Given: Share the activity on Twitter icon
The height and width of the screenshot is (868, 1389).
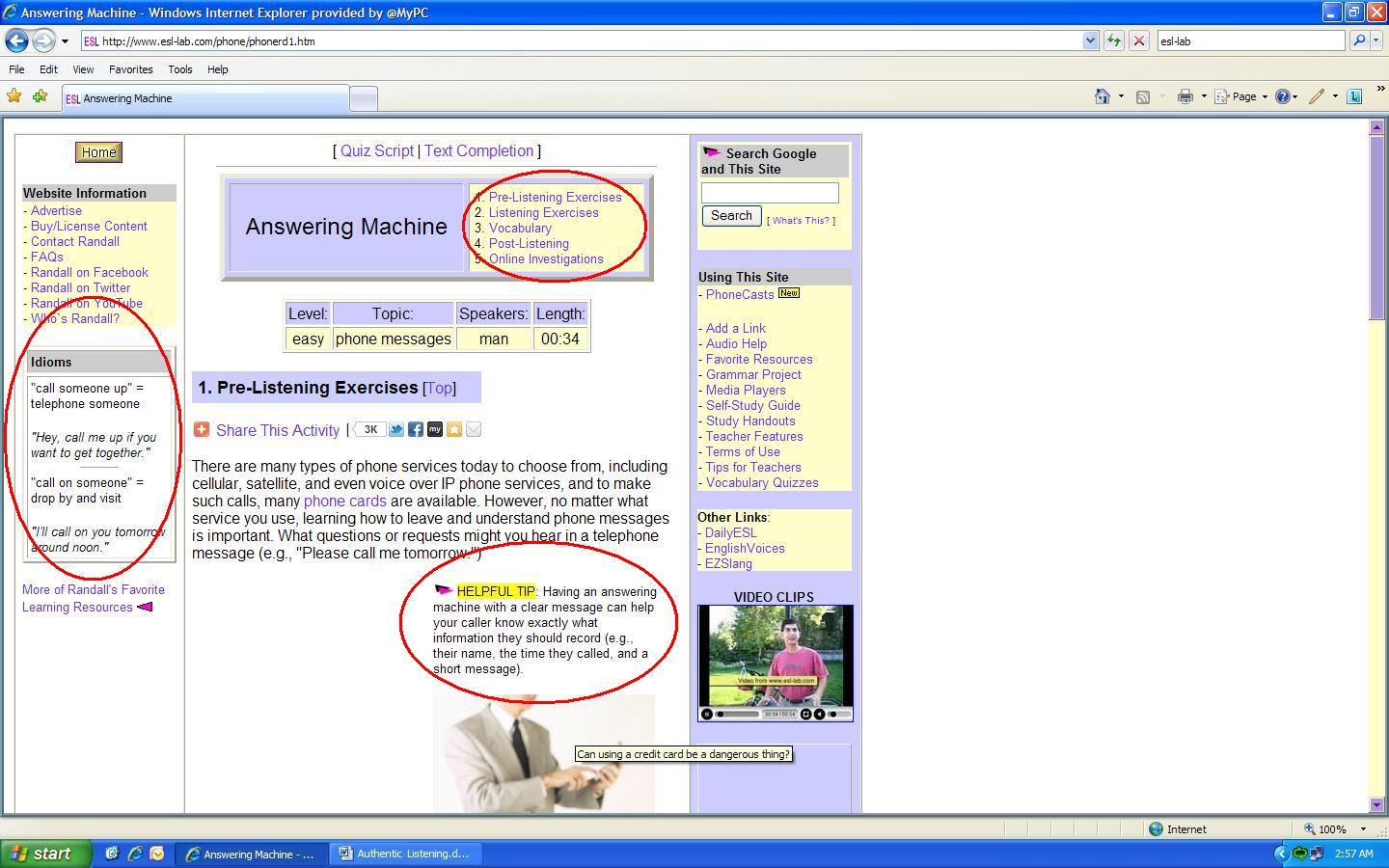Looking at the screenshot, I should [396, 429].
